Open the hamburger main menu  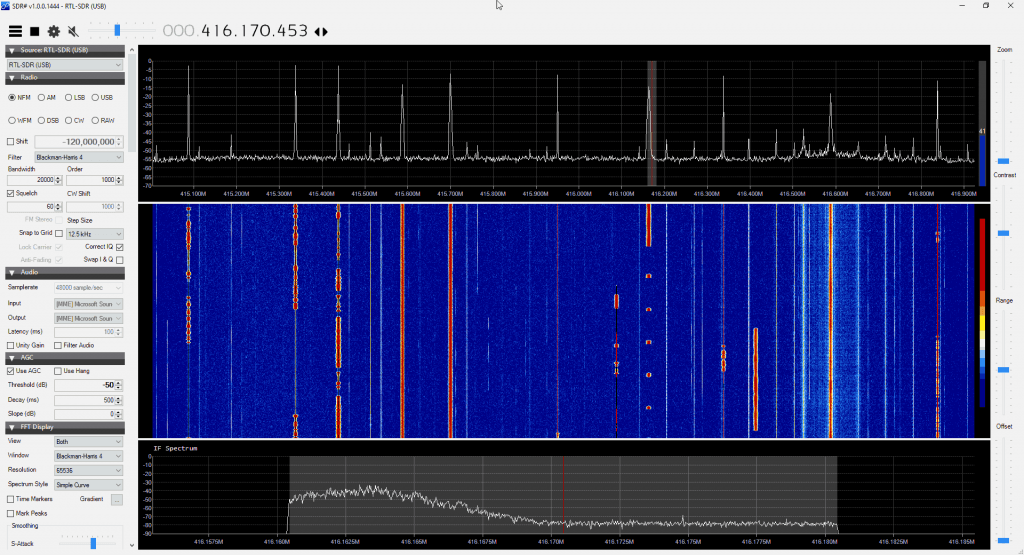point(15,32)
